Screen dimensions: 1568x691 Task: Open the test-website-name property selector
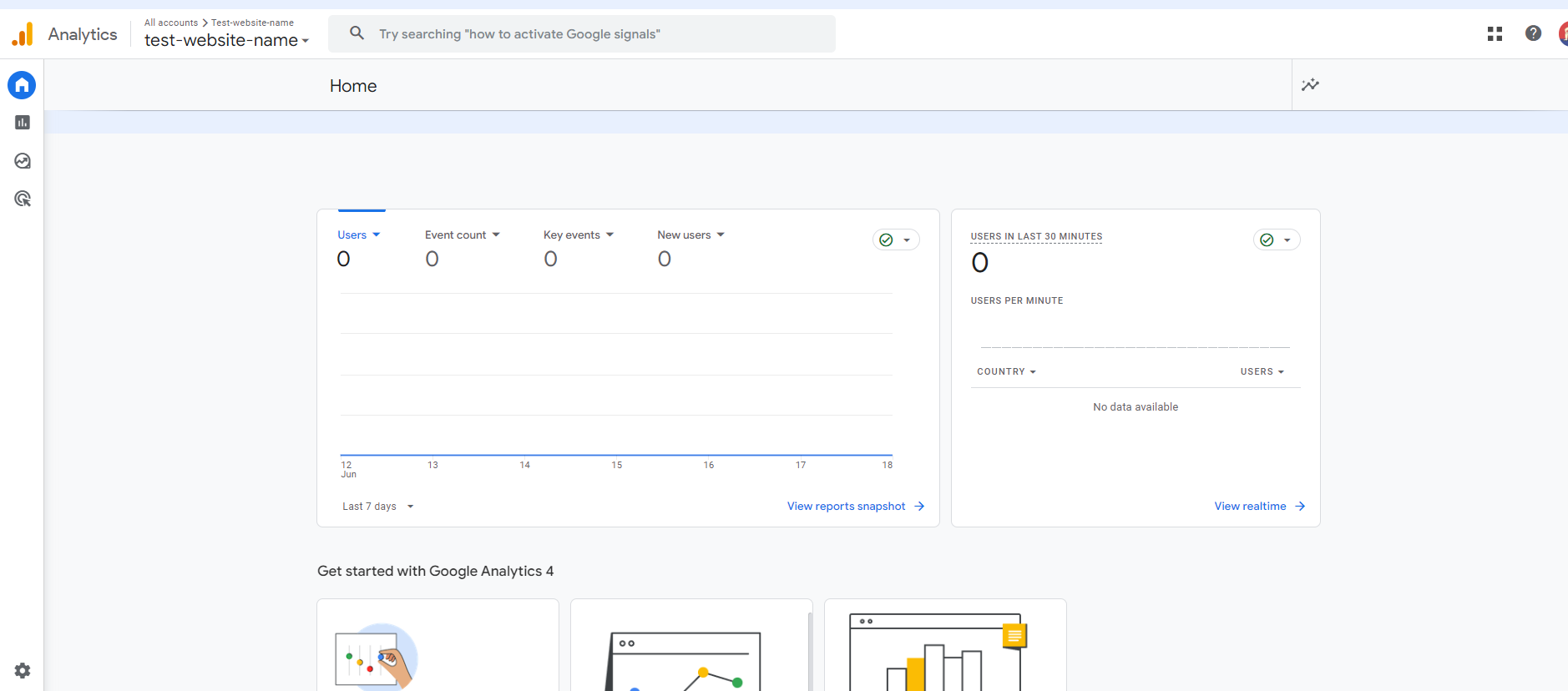226,40
